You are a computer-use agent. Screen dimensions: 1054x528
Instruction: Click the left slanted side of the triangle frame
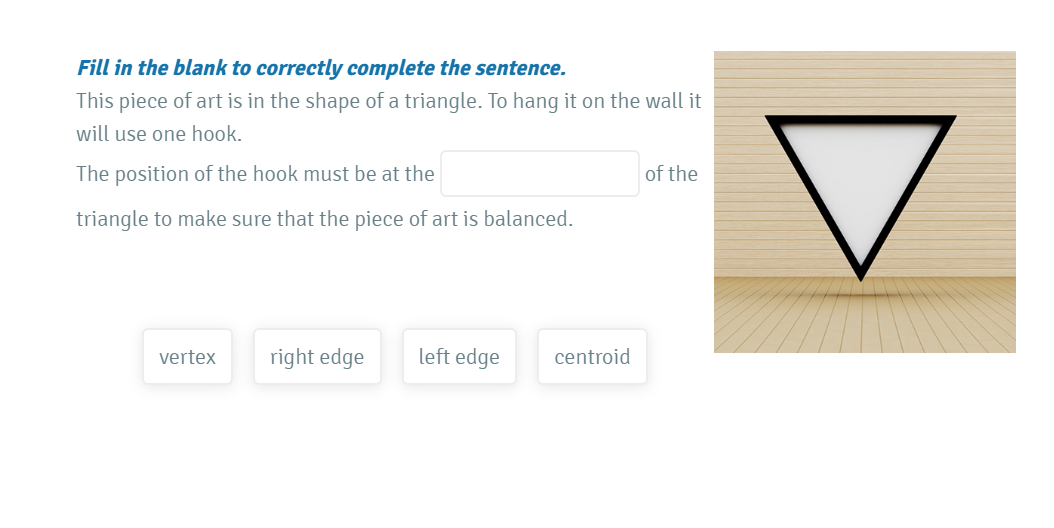813,195
